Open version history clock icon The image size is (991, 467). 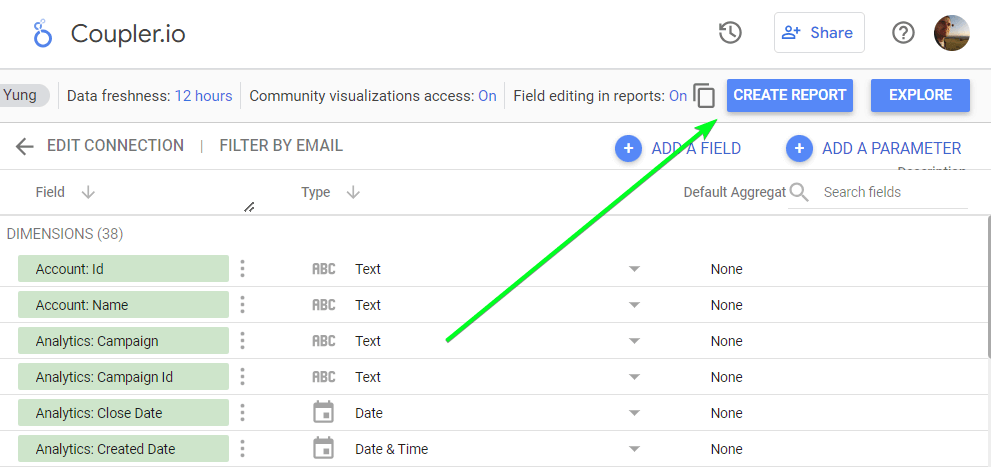pos(730,33)
